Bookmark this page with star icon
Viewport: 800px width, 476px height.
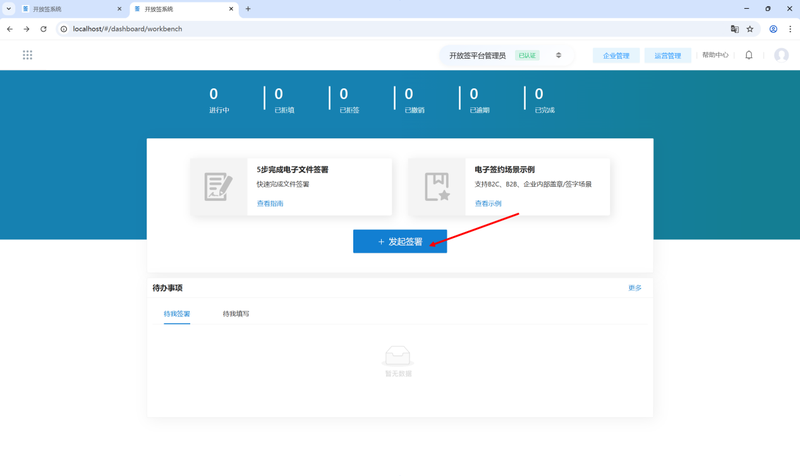point(750,29)
